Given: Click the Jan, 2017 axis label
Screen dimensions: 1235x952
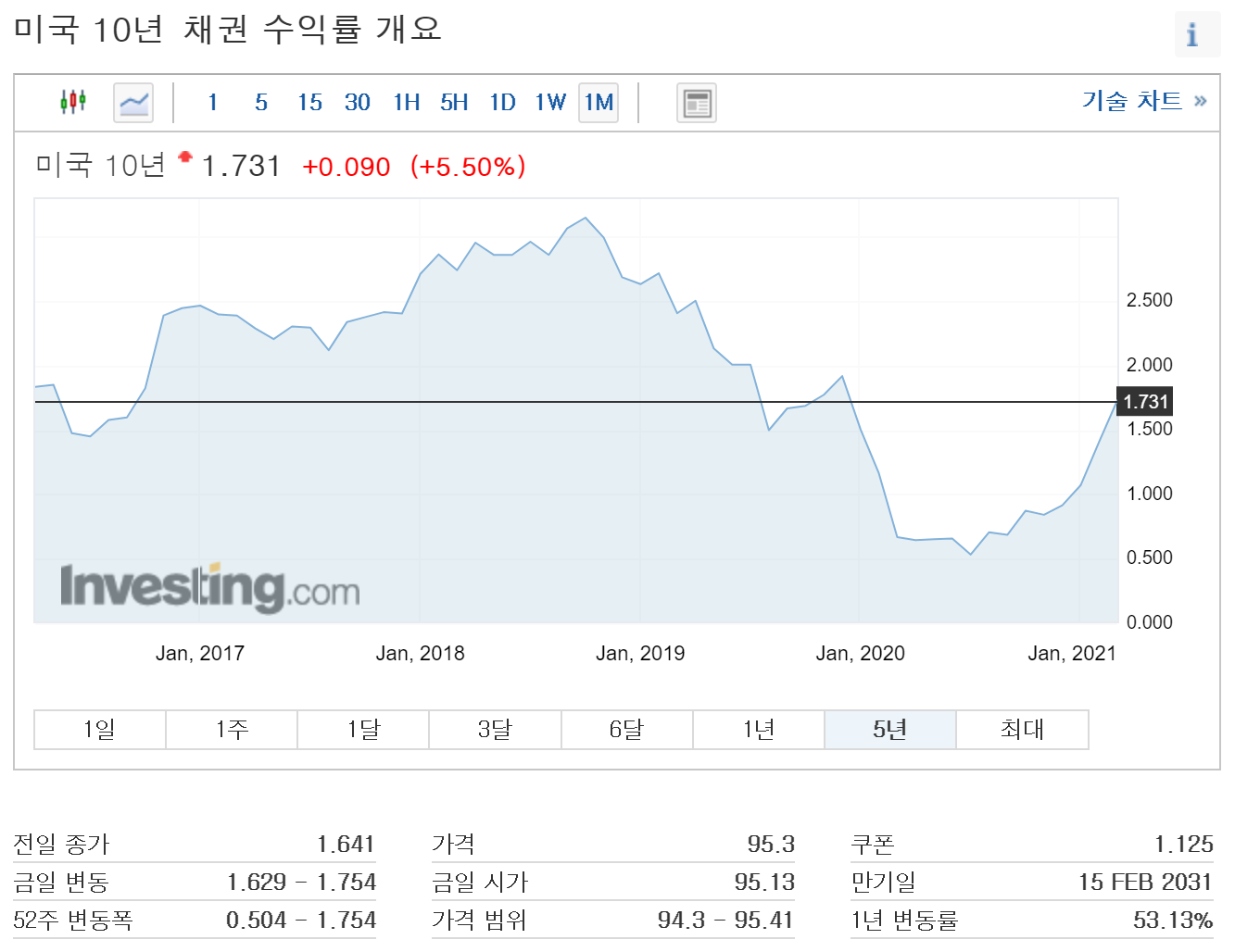Looking at the screenshot, I should [x=200, y=653].
